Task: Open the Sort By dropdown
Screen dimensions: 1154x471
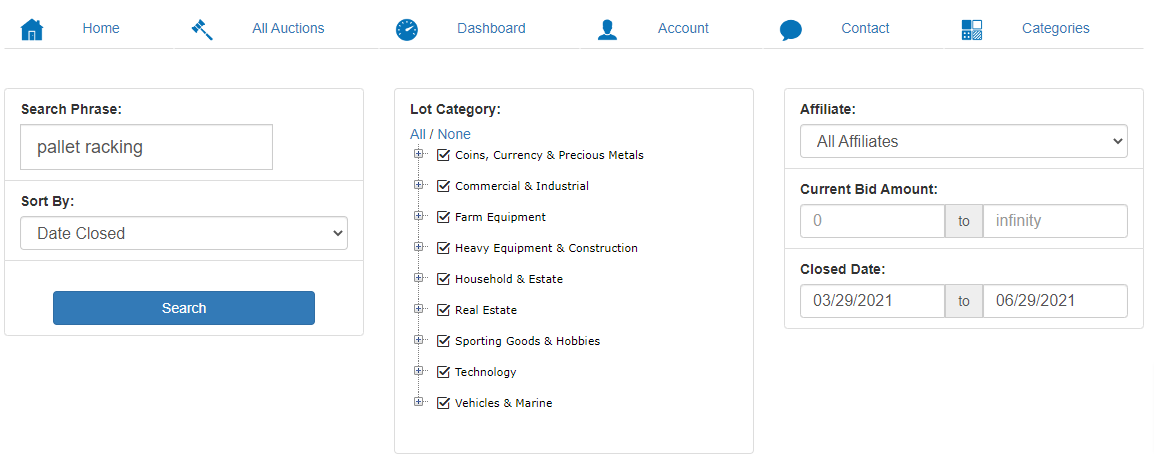Action: point(184,233)
